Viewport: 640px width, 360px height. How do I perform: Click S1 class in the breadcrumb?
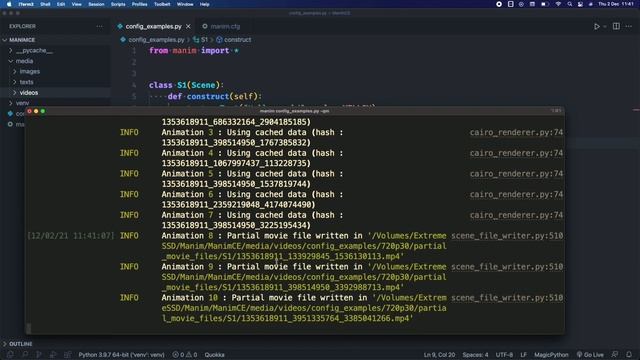pos(200,40)
